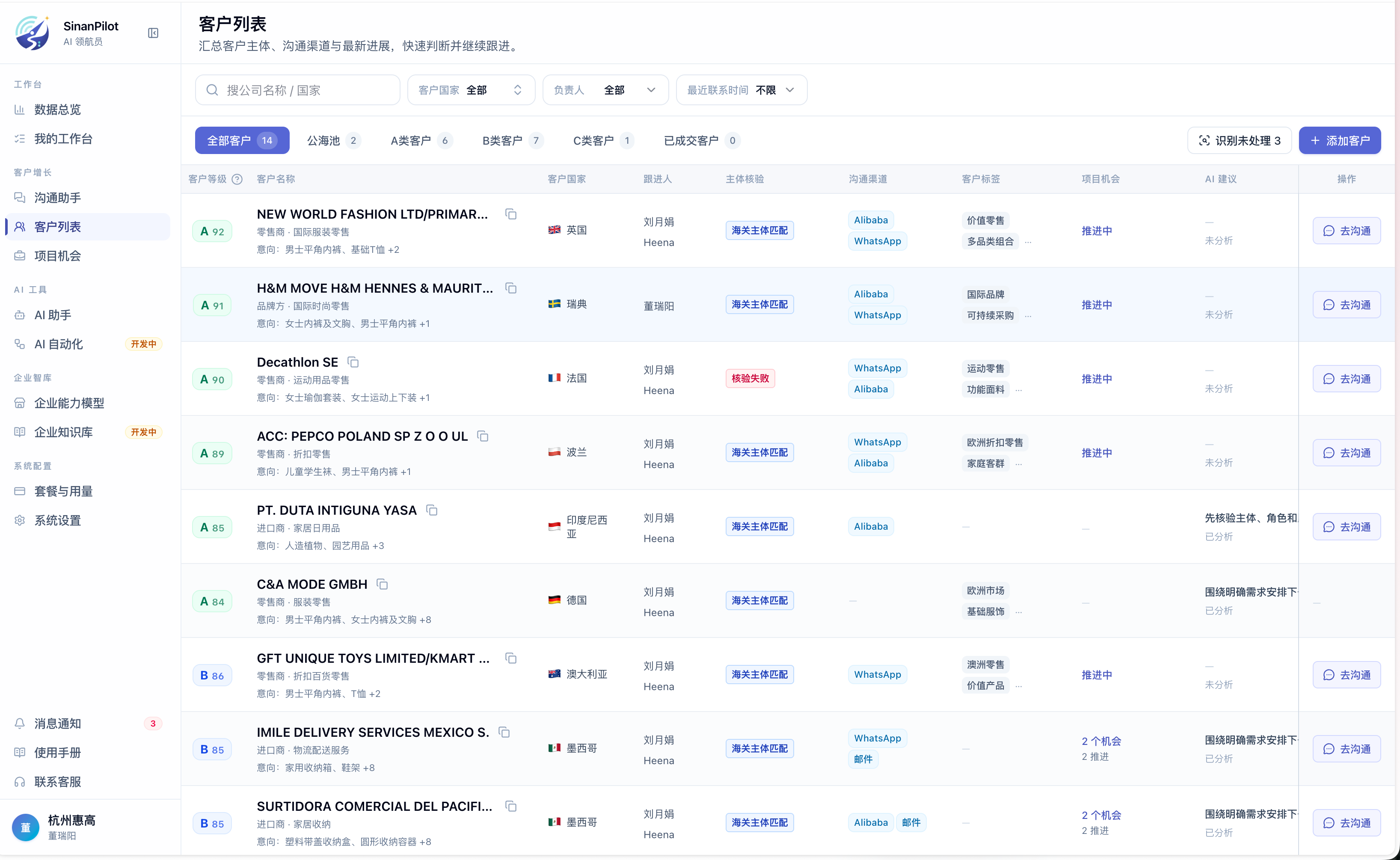Switch to B类客户 tab
This screenshot has height=860, width=1400.
coord(513,140)
